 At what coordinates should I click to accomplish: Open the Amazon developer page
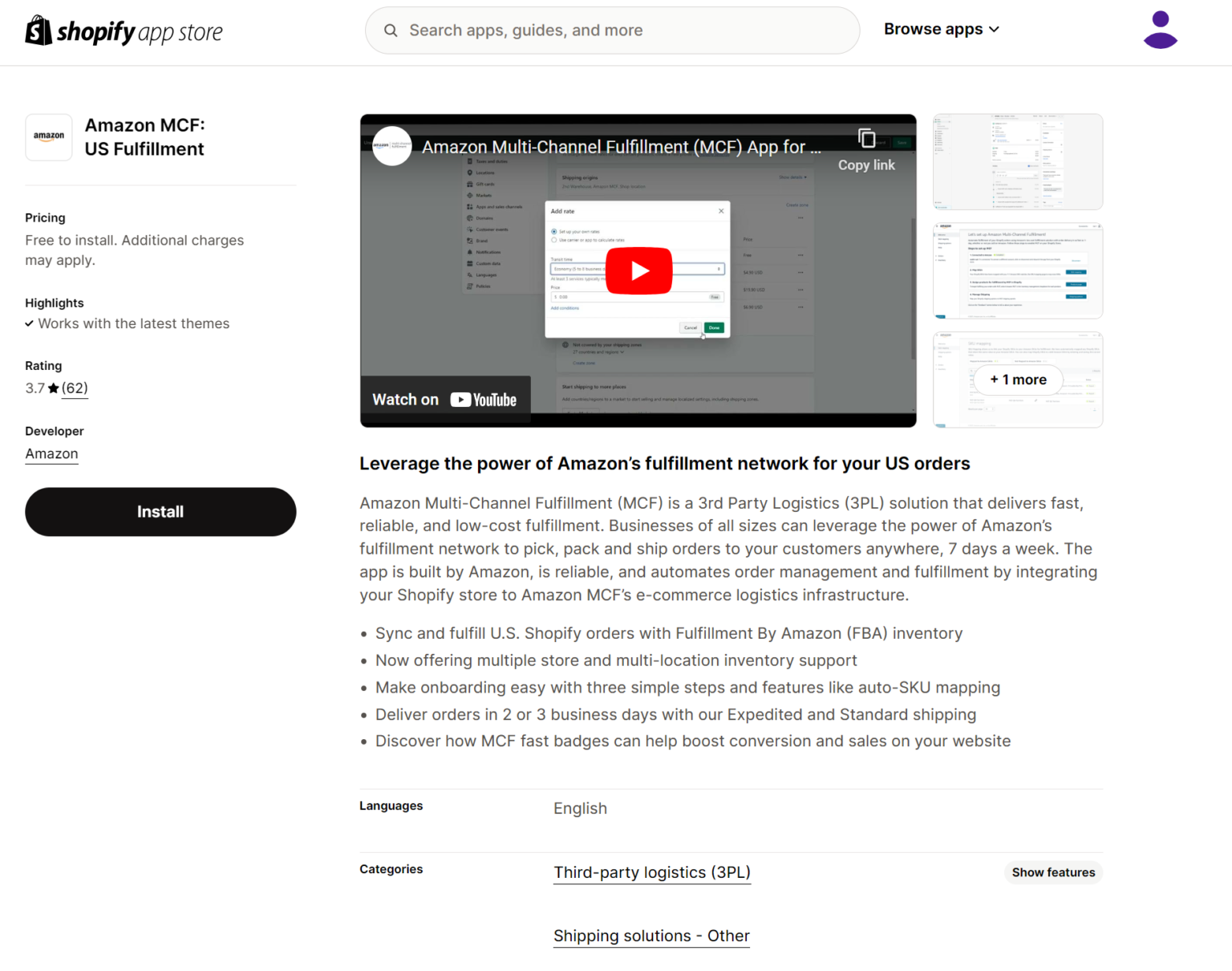coord(51,453)
